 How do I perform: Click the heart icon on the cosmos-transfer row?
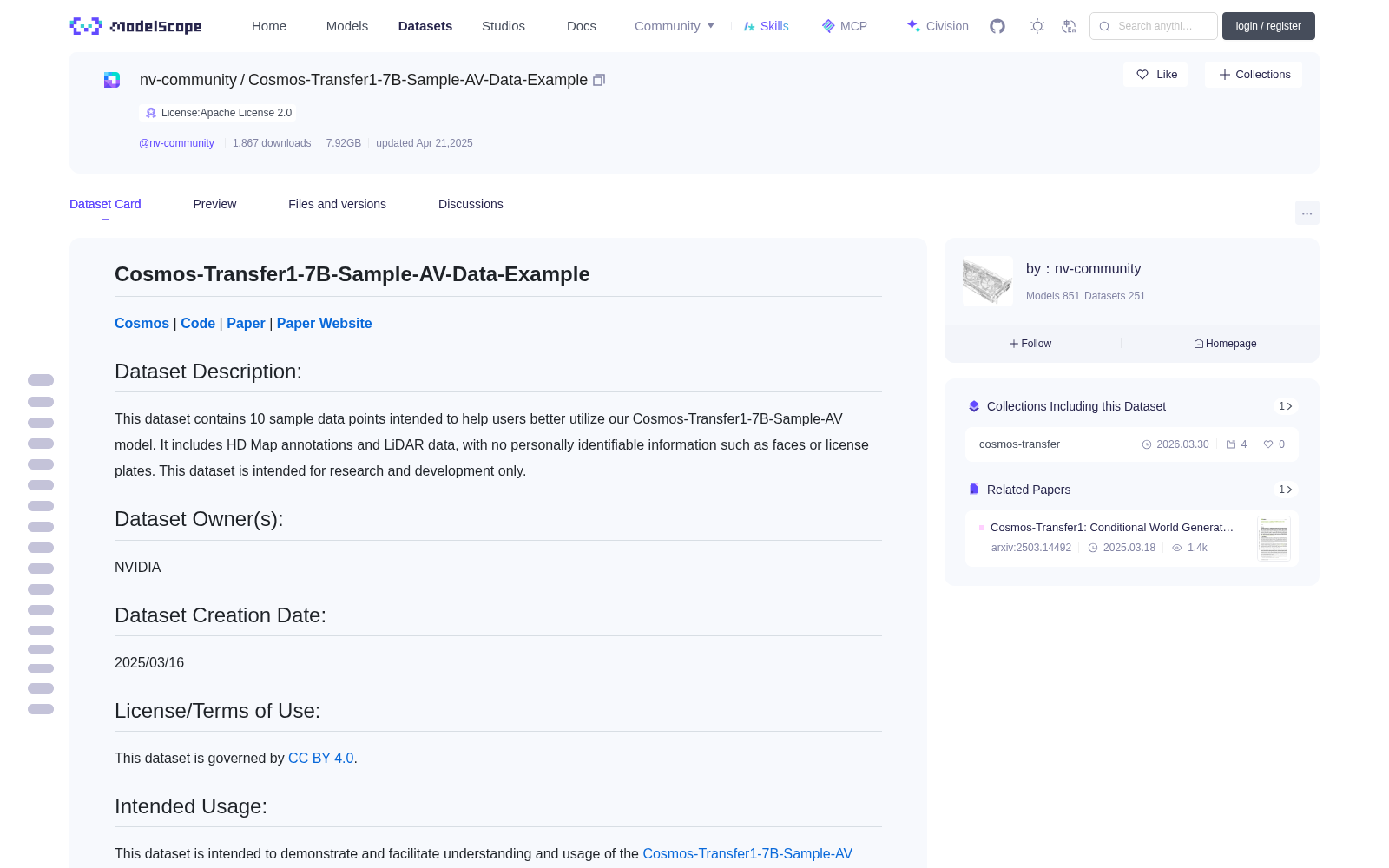(x=1268, y=444)
